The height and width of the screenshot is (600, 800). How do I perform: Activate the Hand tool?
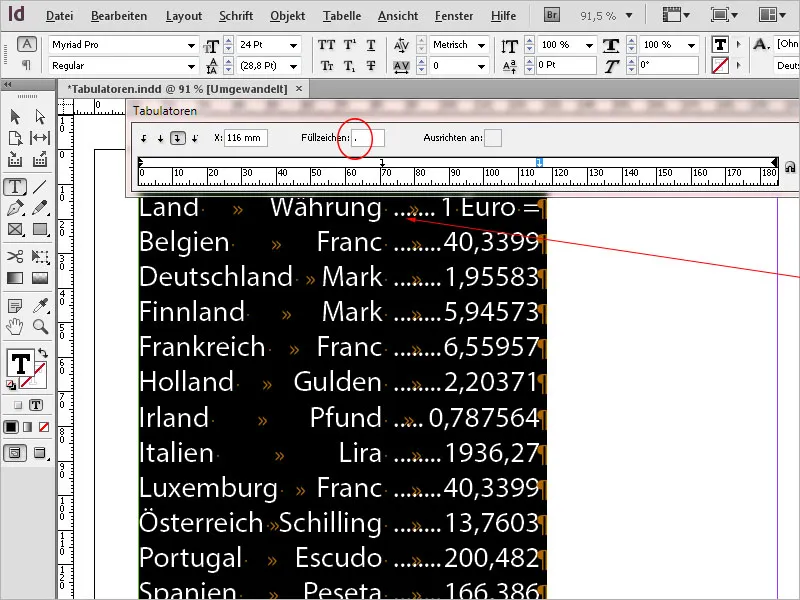14,328
